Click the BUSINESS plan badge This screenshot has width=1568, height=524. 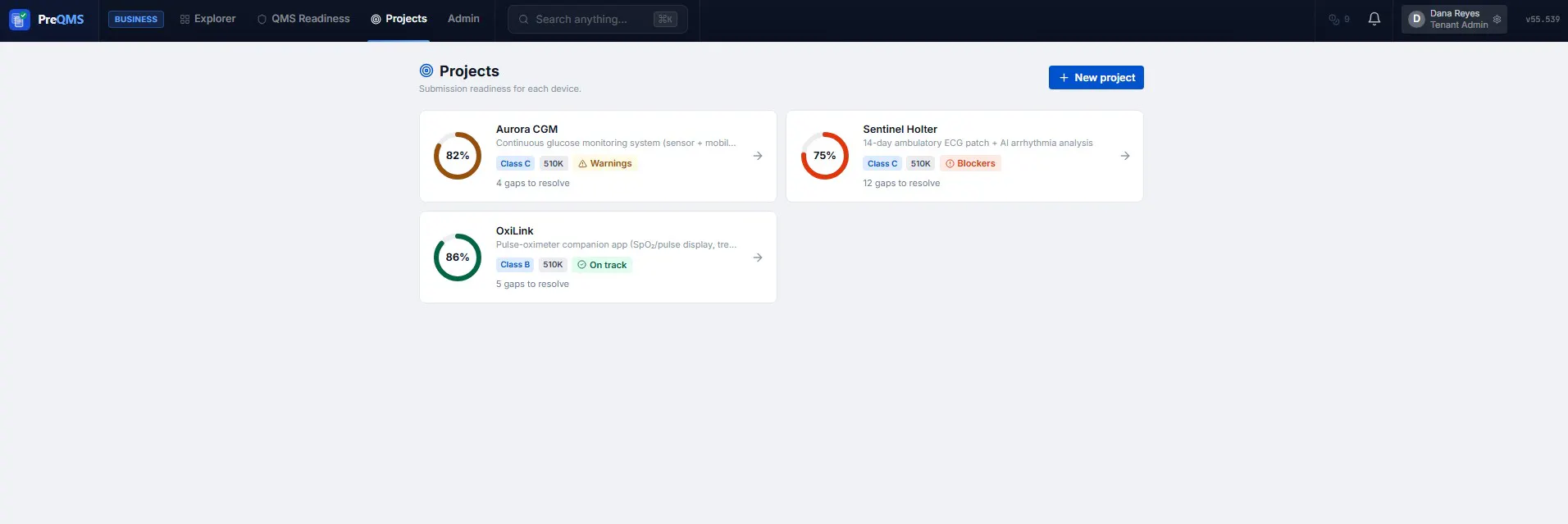point(136,19)
